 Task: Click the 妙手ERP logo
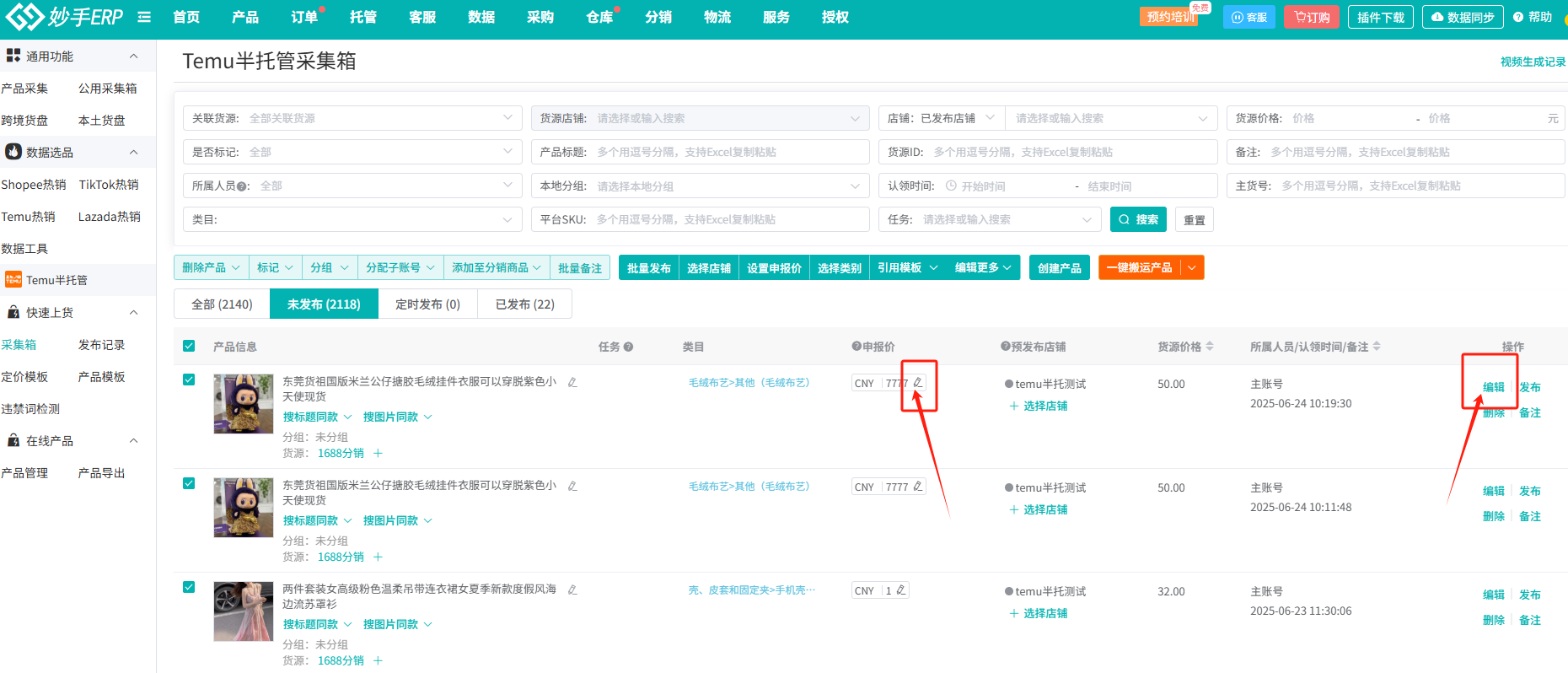coord(64,17)
